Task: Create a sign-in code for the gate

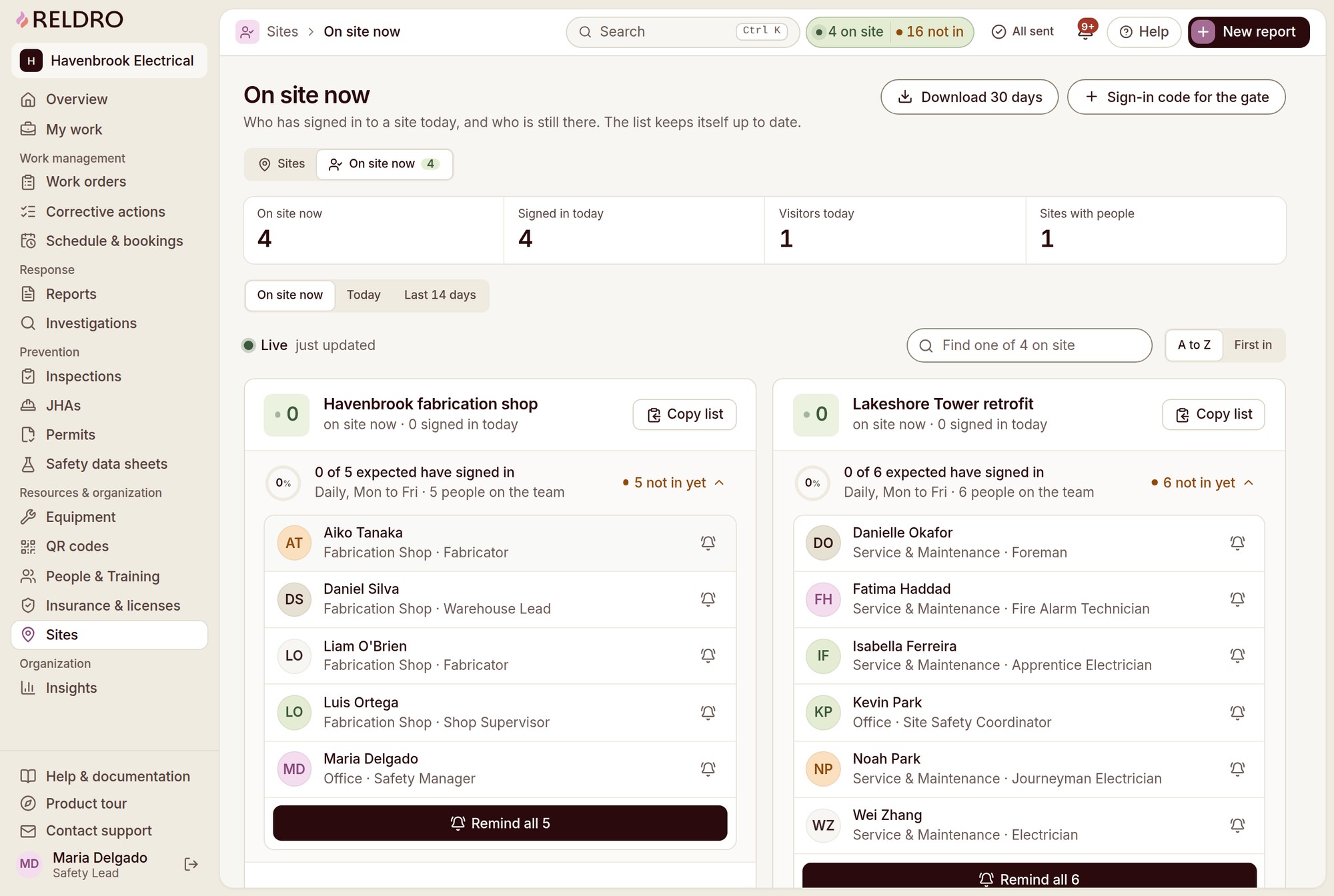Action: point(1177,97)
